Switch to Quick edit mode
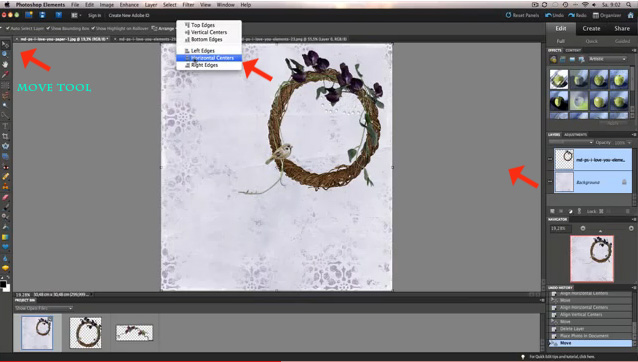The image size is (638, 362). point(591,41)
